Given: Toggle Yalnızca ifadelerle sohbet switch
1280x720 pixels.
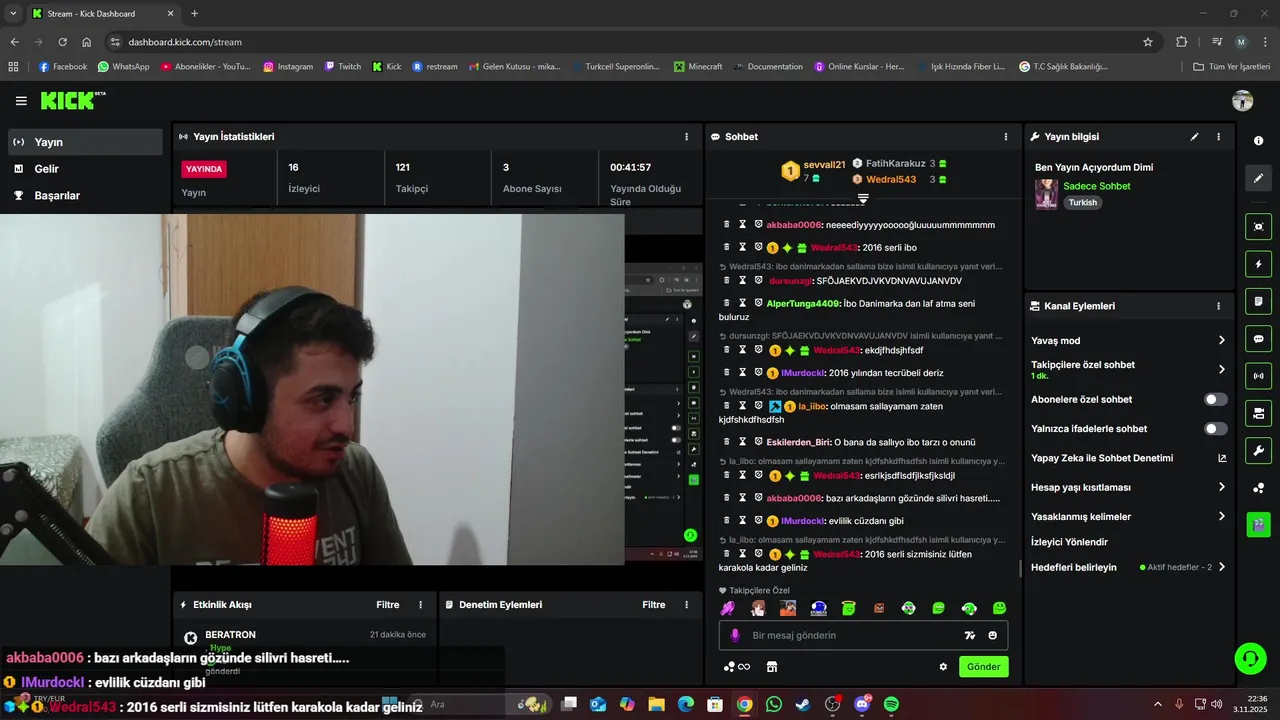Looking at the screenshot, I should 1216,429.
